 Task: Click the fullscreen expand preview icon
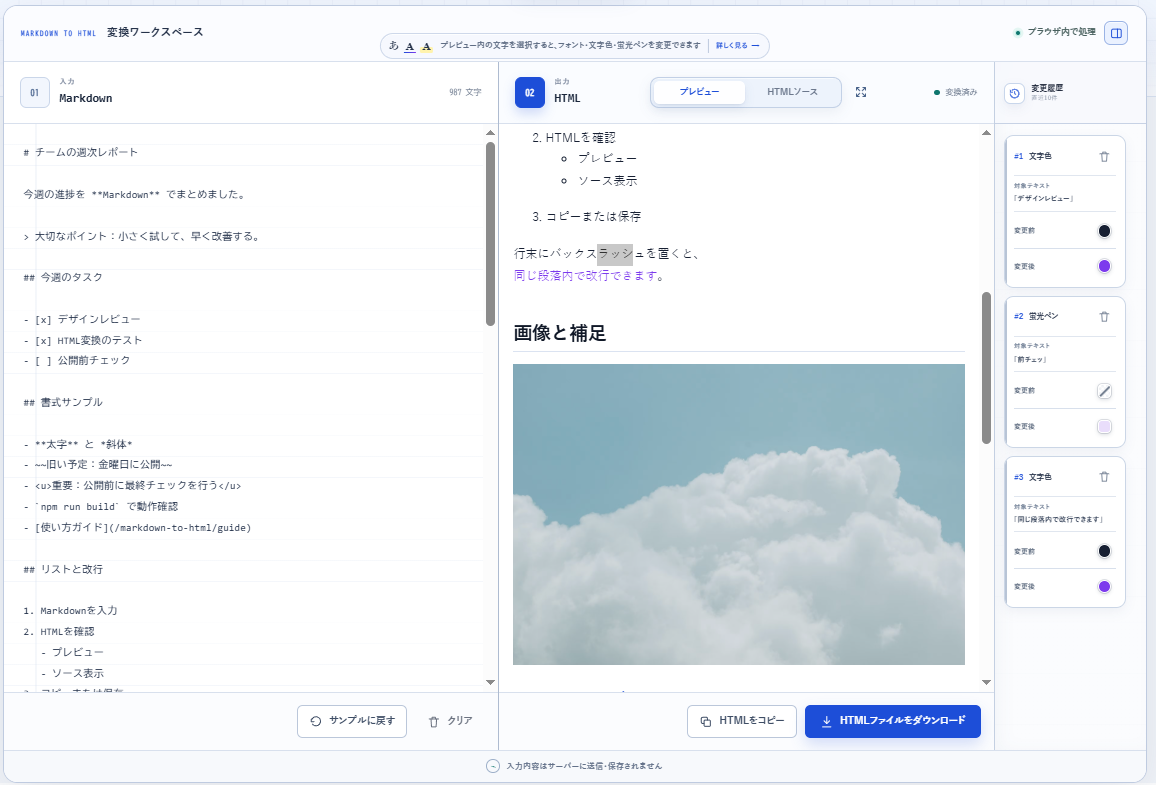[x=860, y=92]
